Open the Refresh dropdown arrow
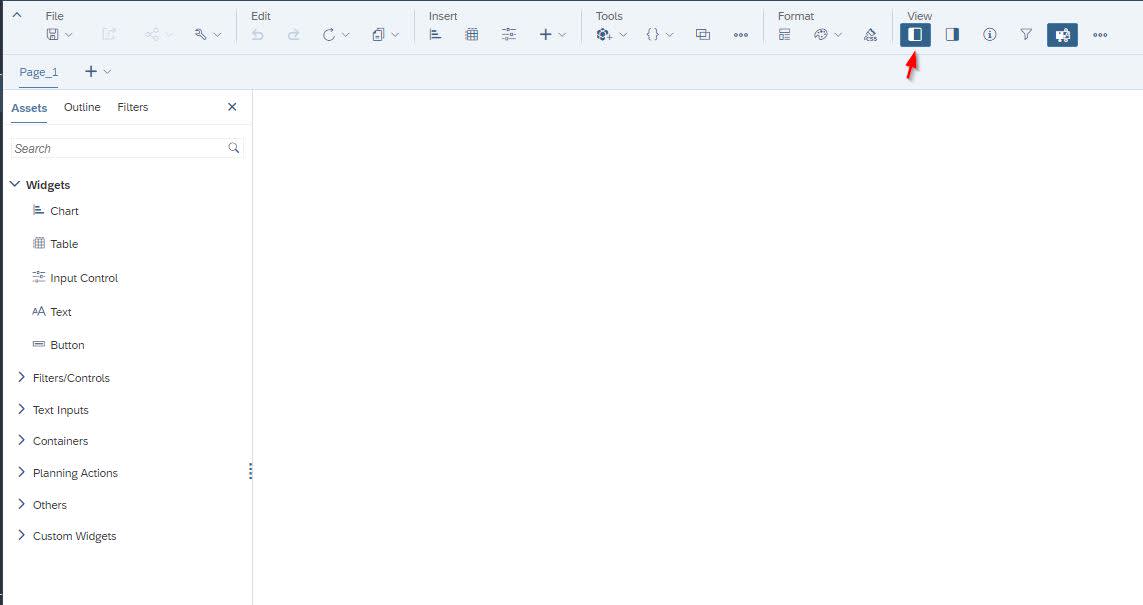Screen dimensions: 1143x605 click(346, 35)
